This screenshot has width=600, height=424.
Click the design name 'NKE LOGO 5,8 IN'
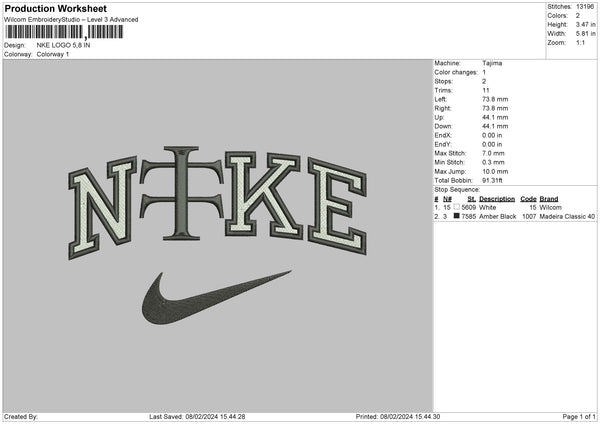tap(63, 45)
